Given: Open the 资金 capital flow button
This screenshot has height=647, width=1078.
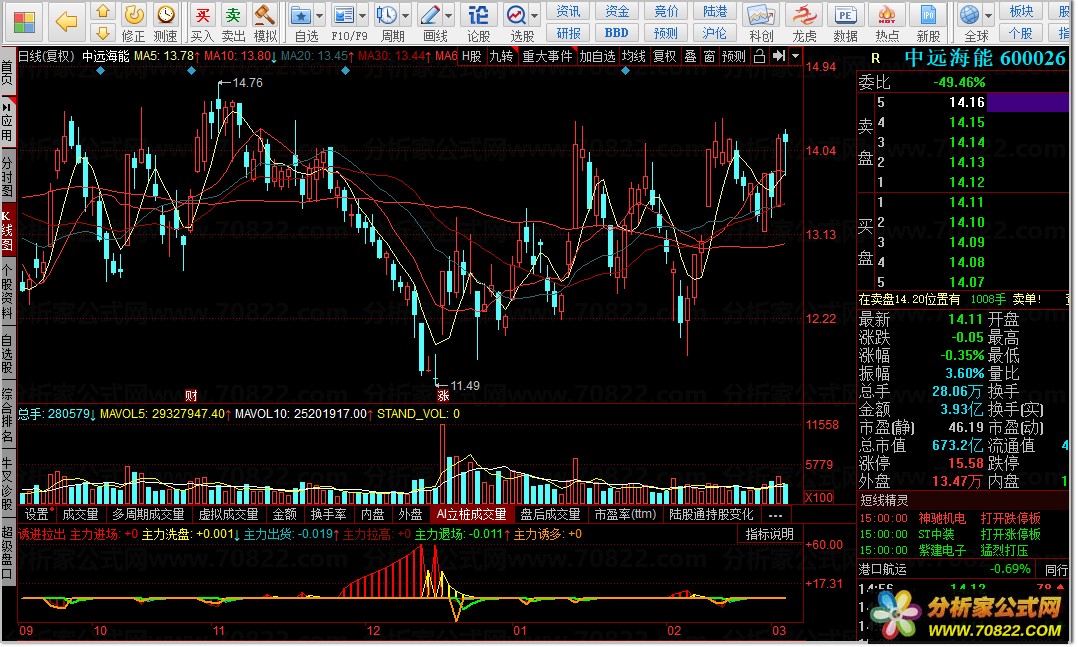Looking at the screenshot, I should (x=617, y=12).
